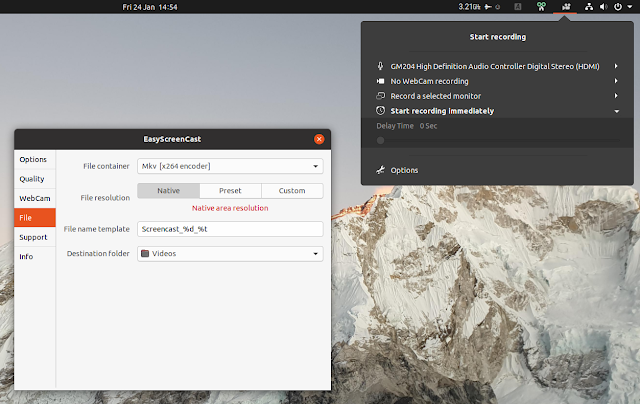Viewport: 640px width, 404px height.
Task: Click Start recording at top of popup
Action: click(x=499, y=37)
